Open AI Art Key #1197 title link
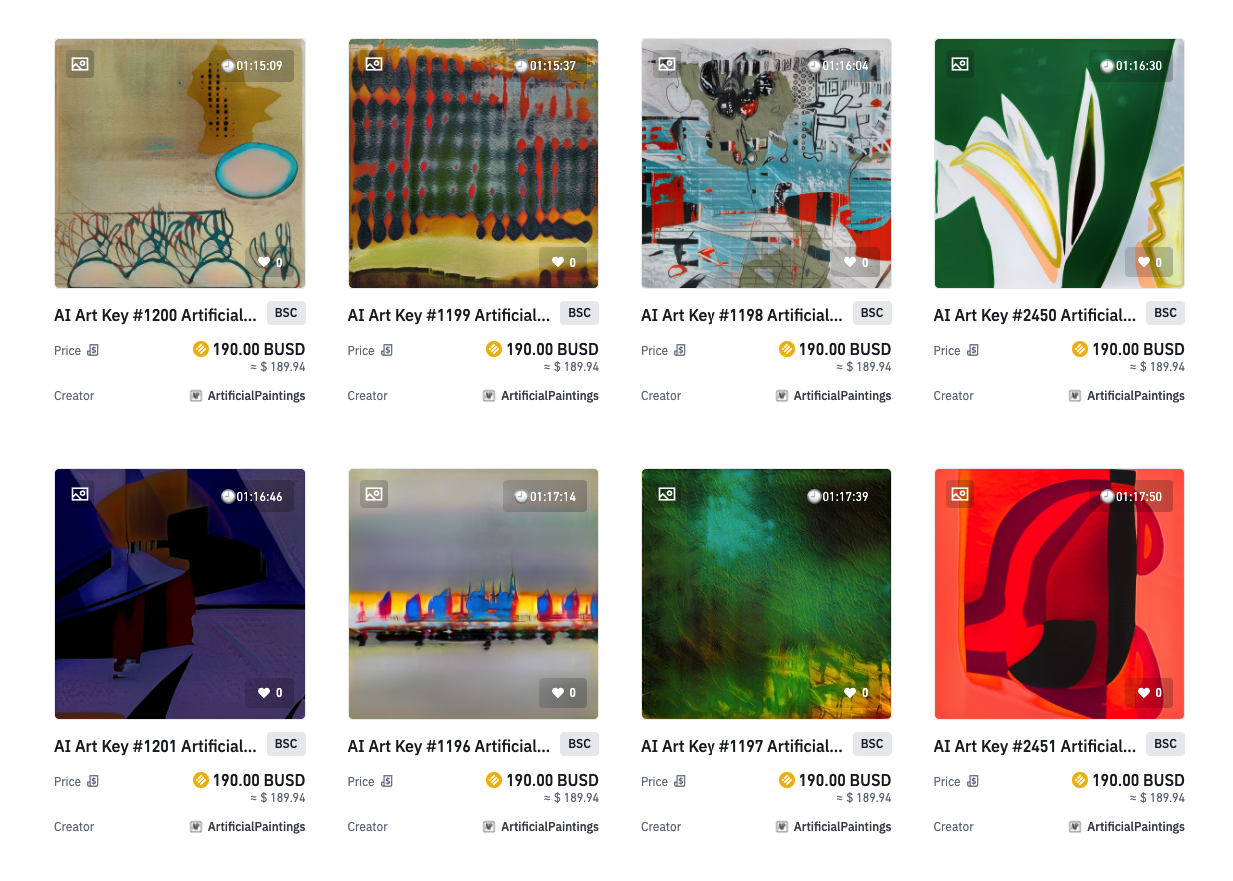The image size is (1233, 881). tap(741, 746)
